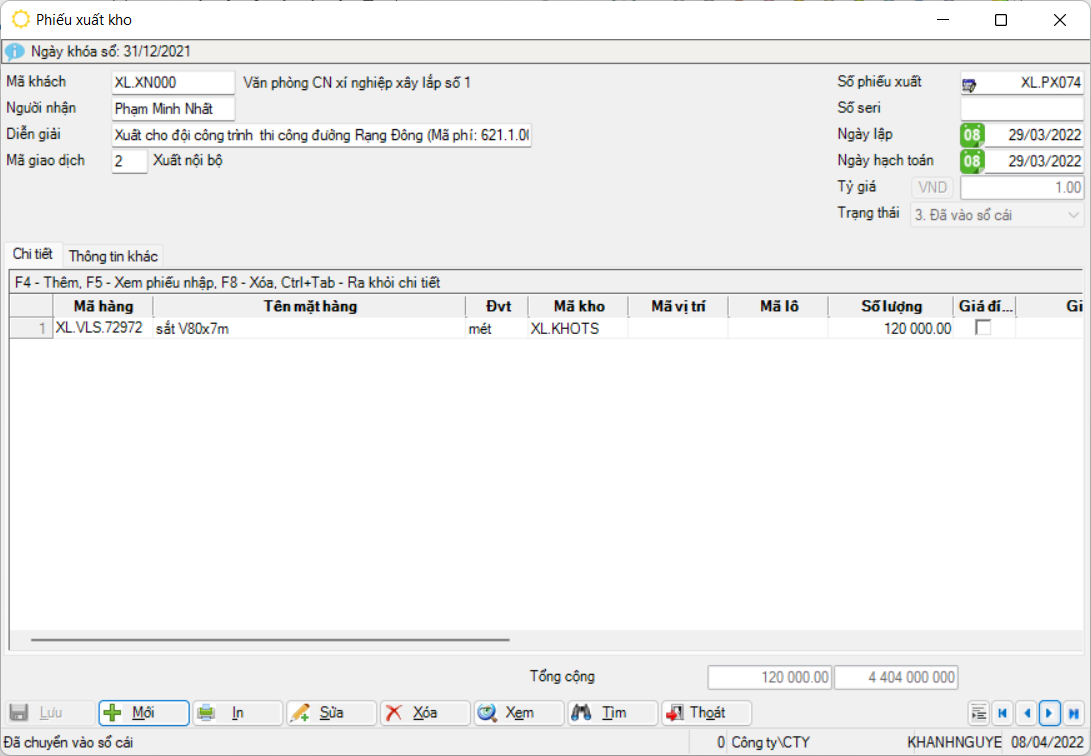Go to the previous record
Image resolution: width=1091 pixels, height=756 pixels.
click(x=1026, y=713)
